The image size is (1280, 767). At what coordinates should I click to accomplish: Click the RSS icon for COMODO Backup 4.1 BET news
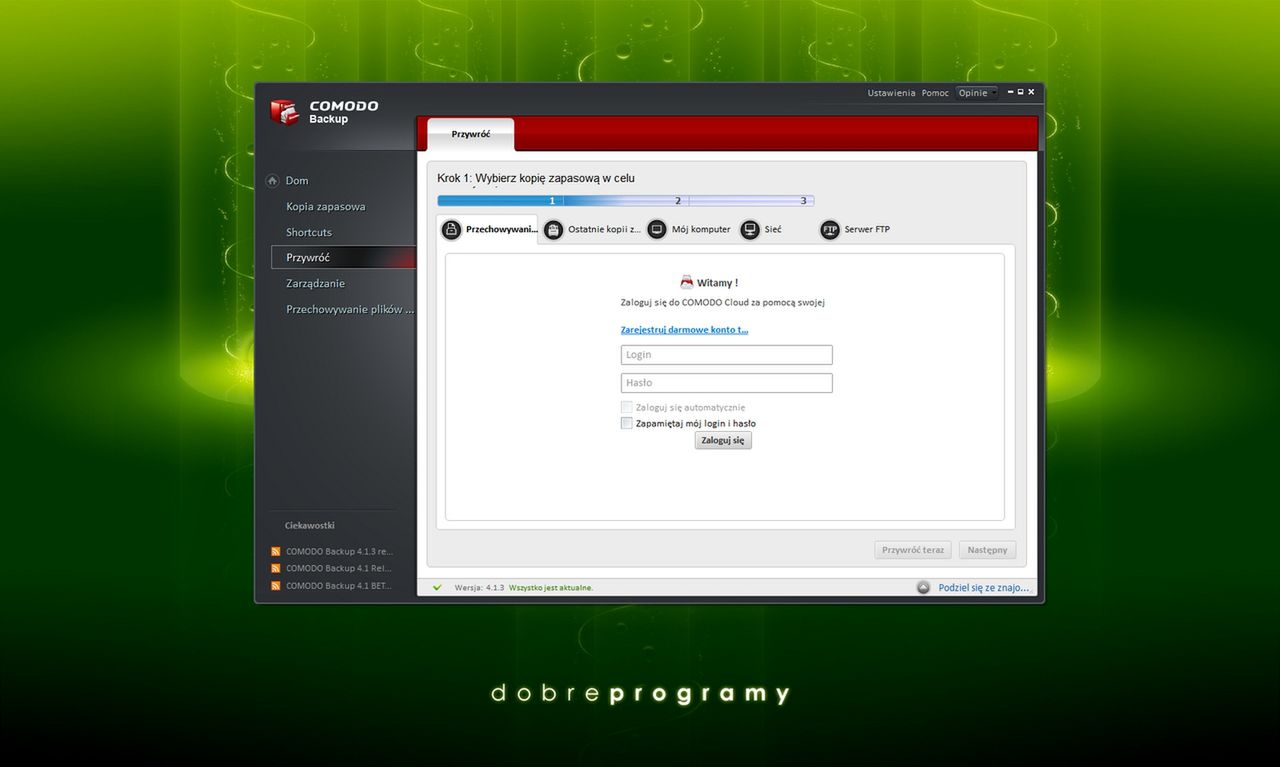pos(276,586)
